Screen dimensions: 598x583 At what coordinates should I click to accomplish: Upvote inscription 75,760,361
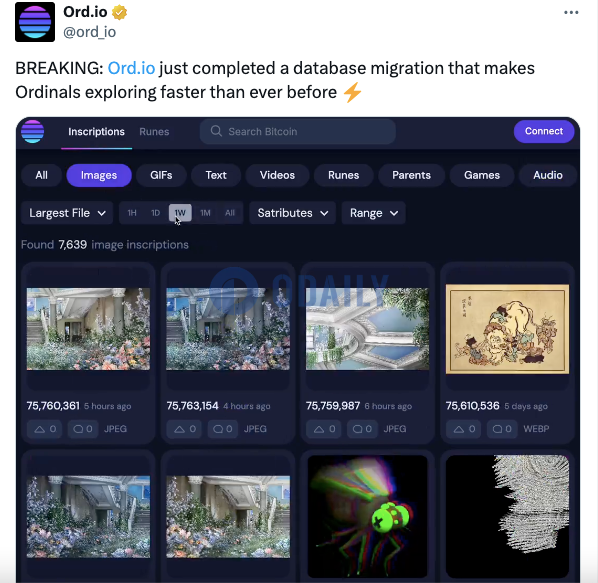[x=45, y=429]
